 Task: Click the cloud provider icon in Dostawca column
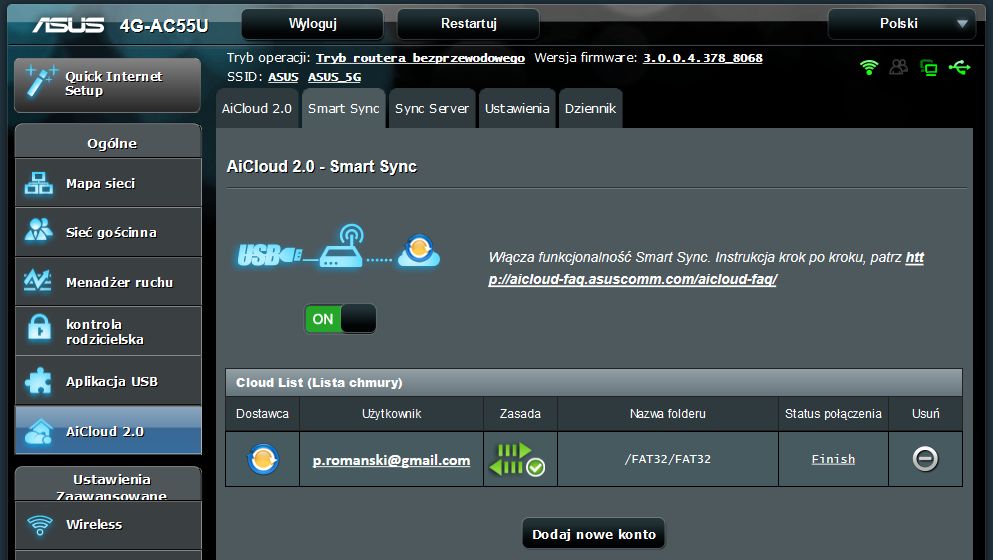pyautogui.click(x=263, y=459)
